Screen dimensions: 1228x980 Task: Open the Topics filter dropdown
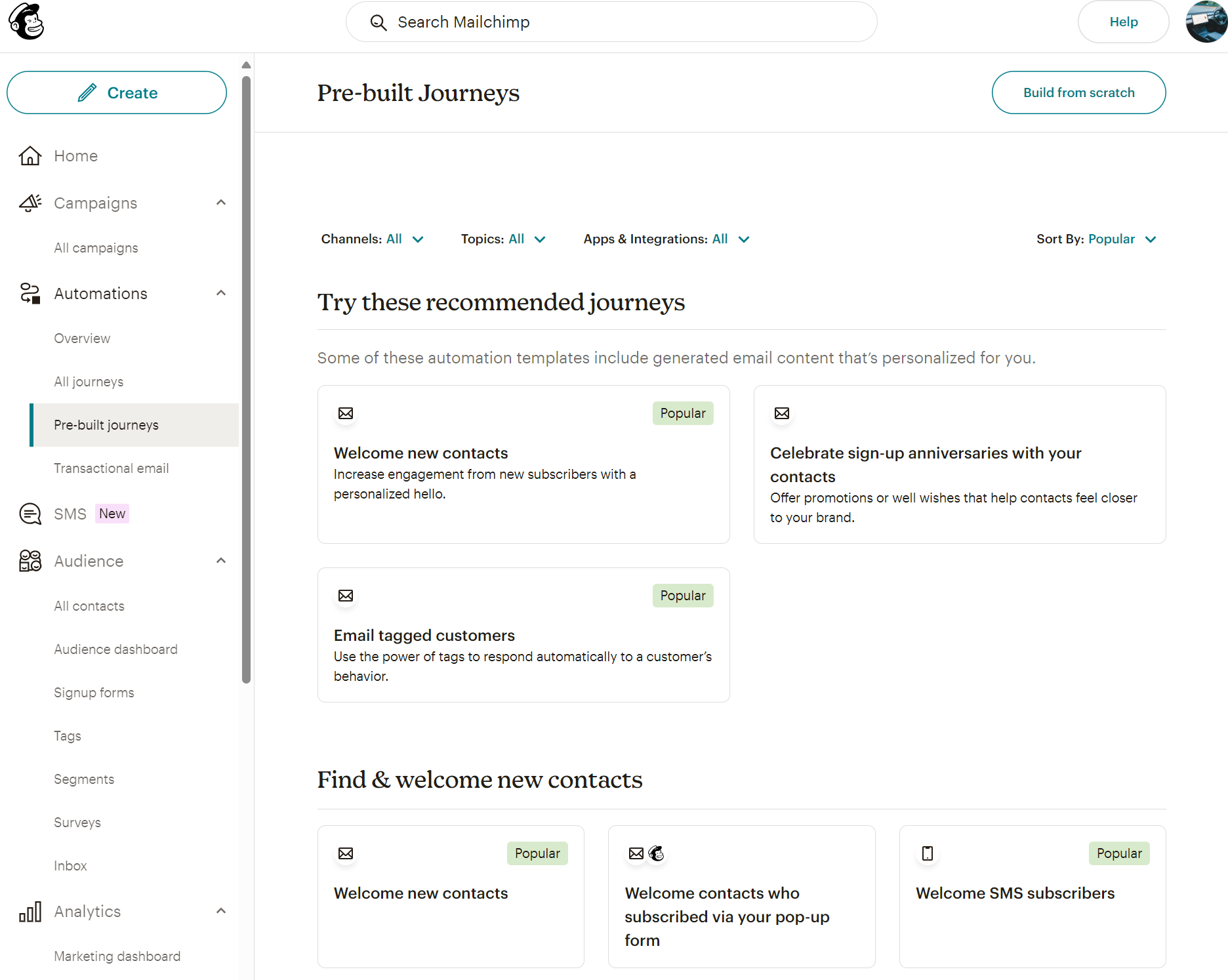pos(503,239)
